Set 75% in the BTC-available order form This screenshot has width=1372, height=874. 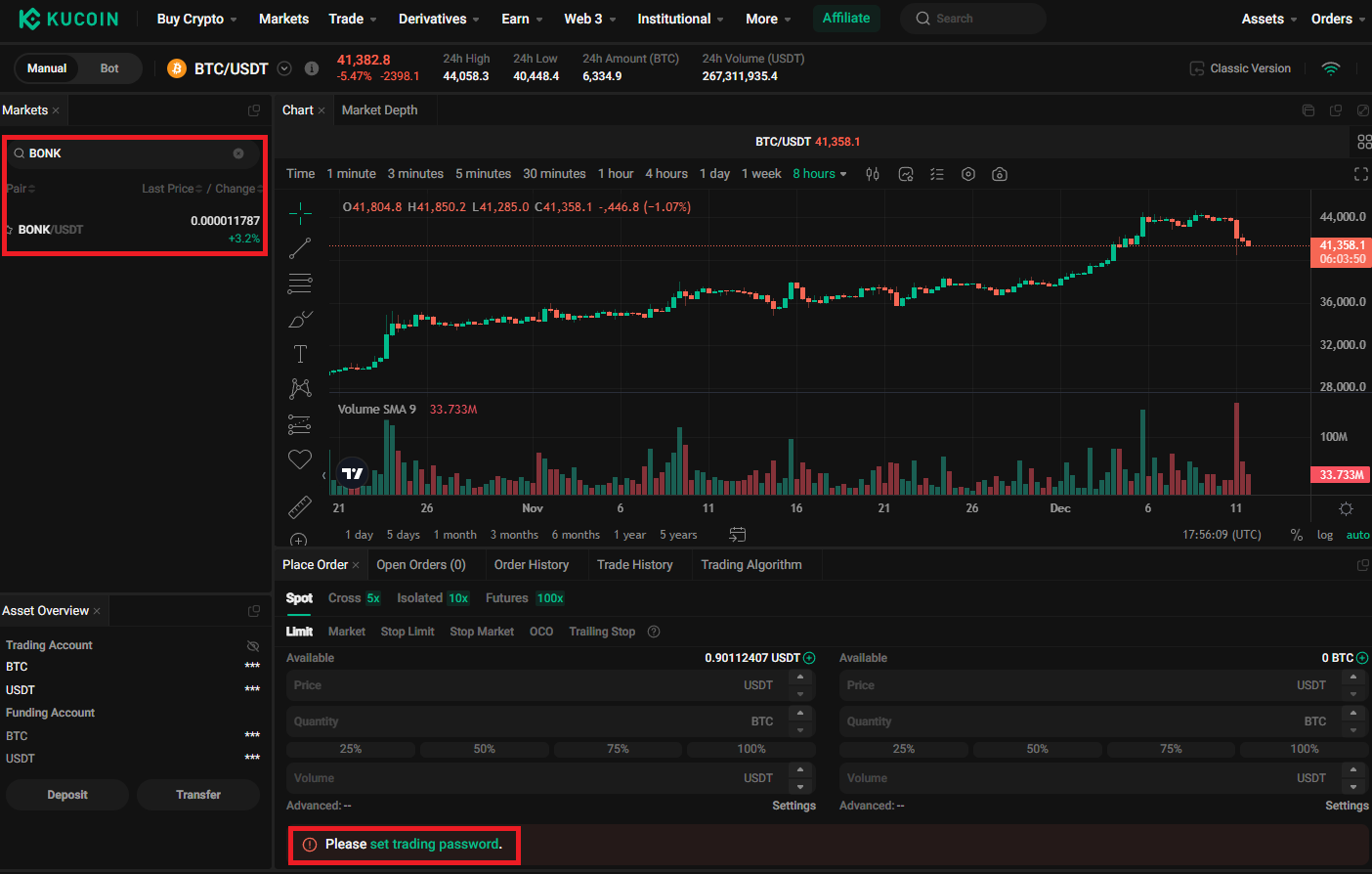1171,750
